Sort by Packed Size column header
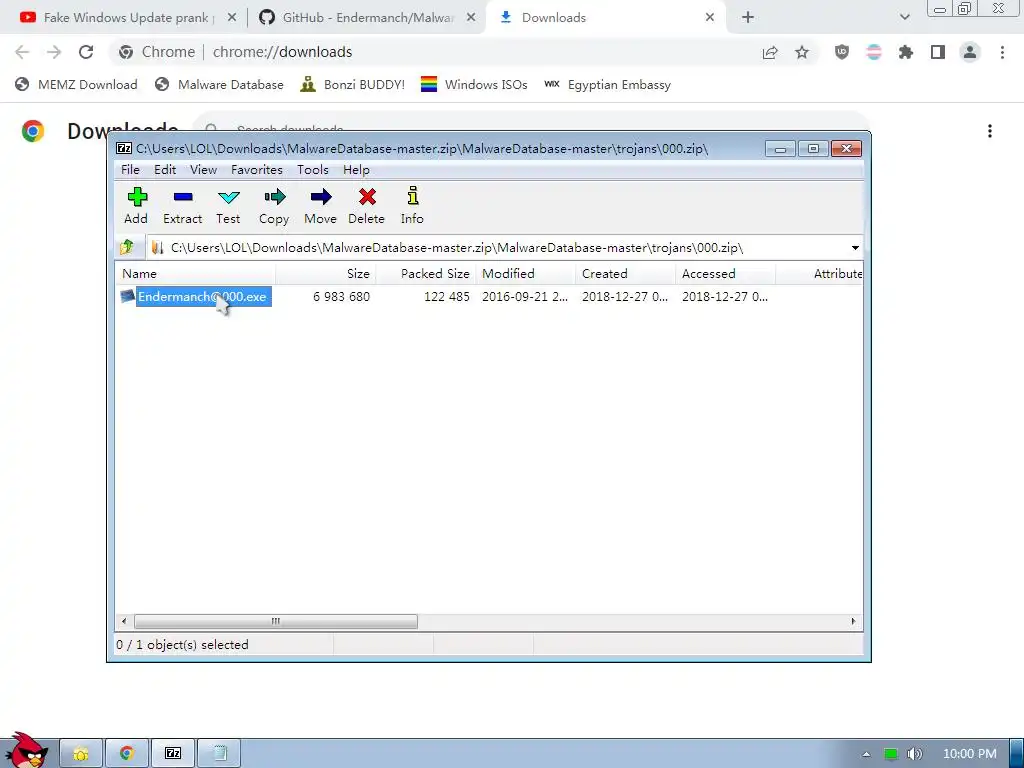Image resolution: width=1024 pixels, height=768 pixels. click(x=426, y=274)
